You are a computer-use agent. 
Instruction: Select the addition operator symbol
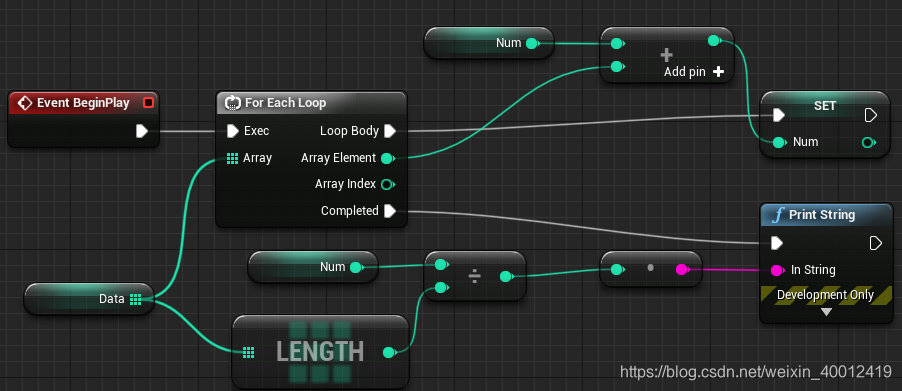coord(666,55)
